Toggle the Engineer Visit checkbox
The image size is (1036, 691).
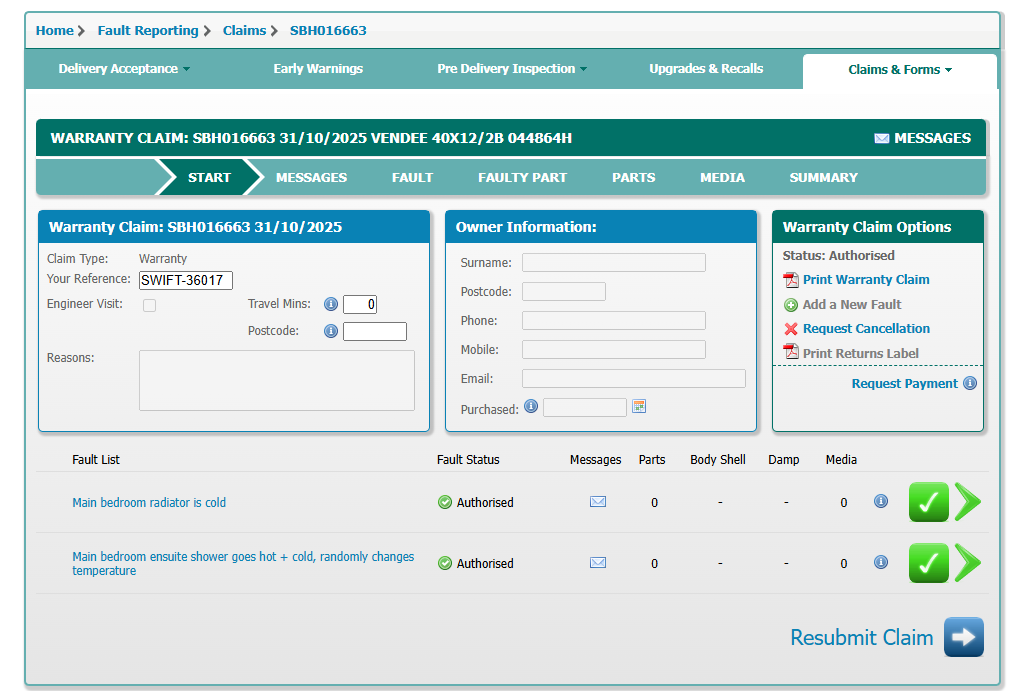click(149, 305)
